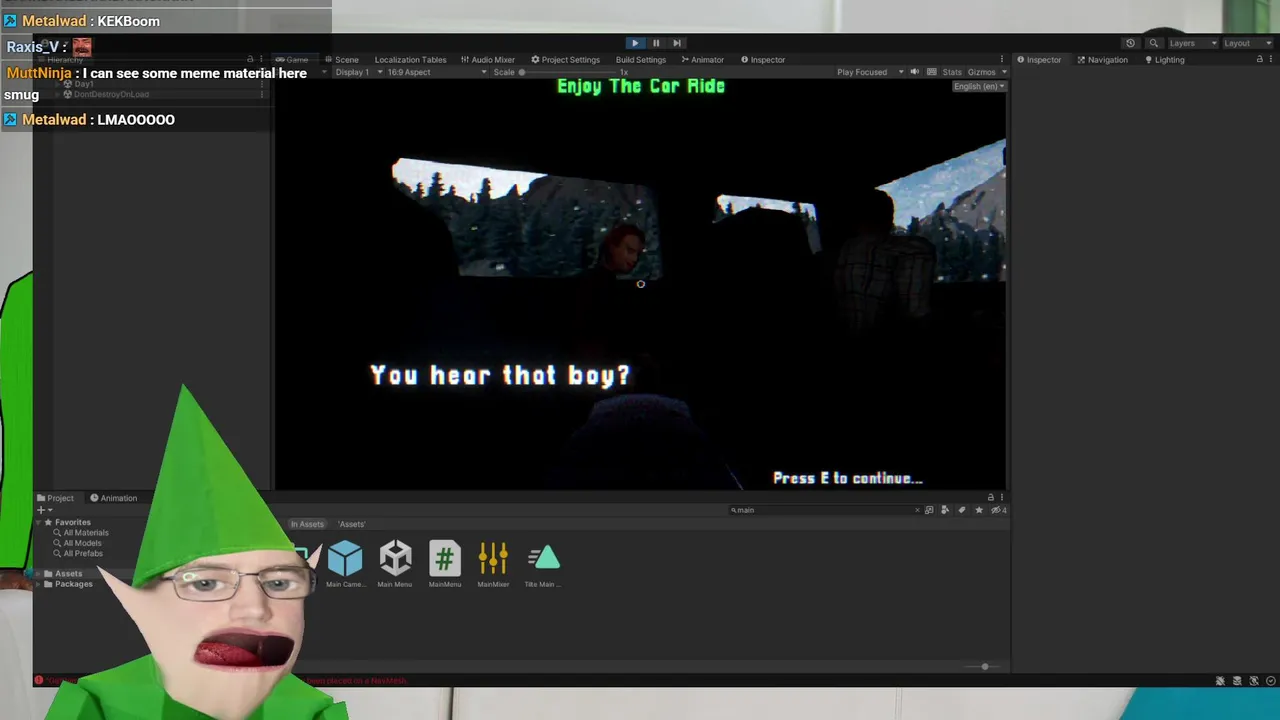Start Play mode with the play button
1280x720 pixels.
pyautogui.click(x=635, y=43)
